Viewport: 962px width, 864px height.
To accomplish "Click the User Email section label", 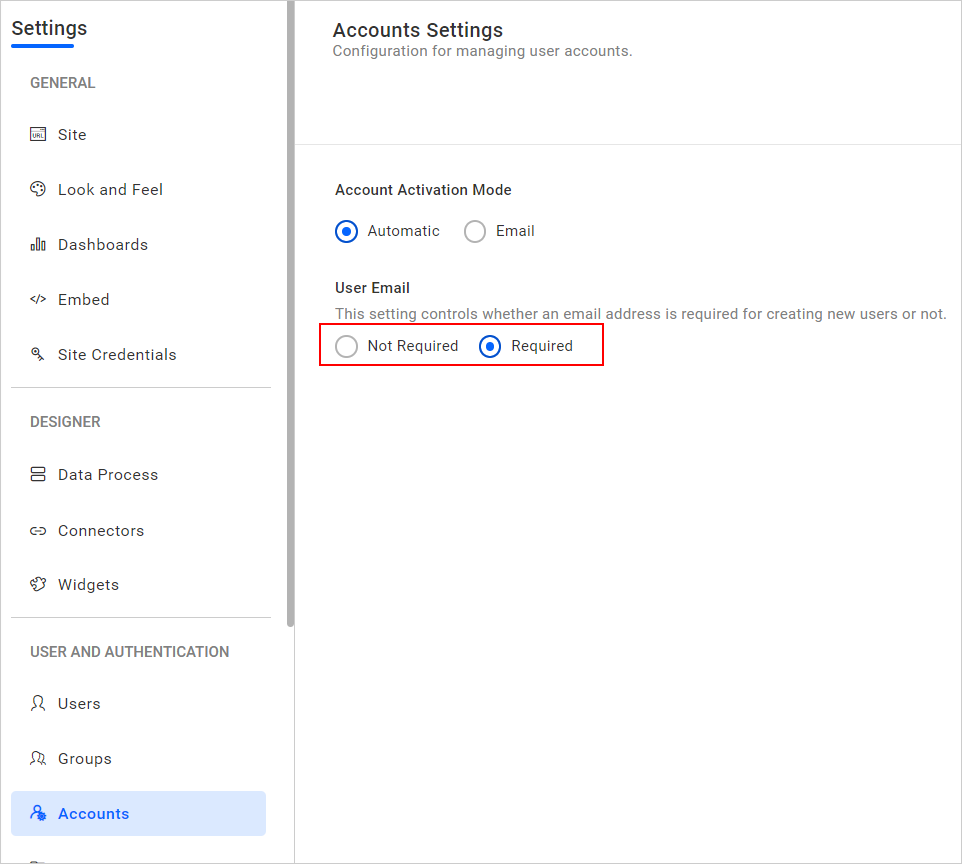I will point(372,288).
